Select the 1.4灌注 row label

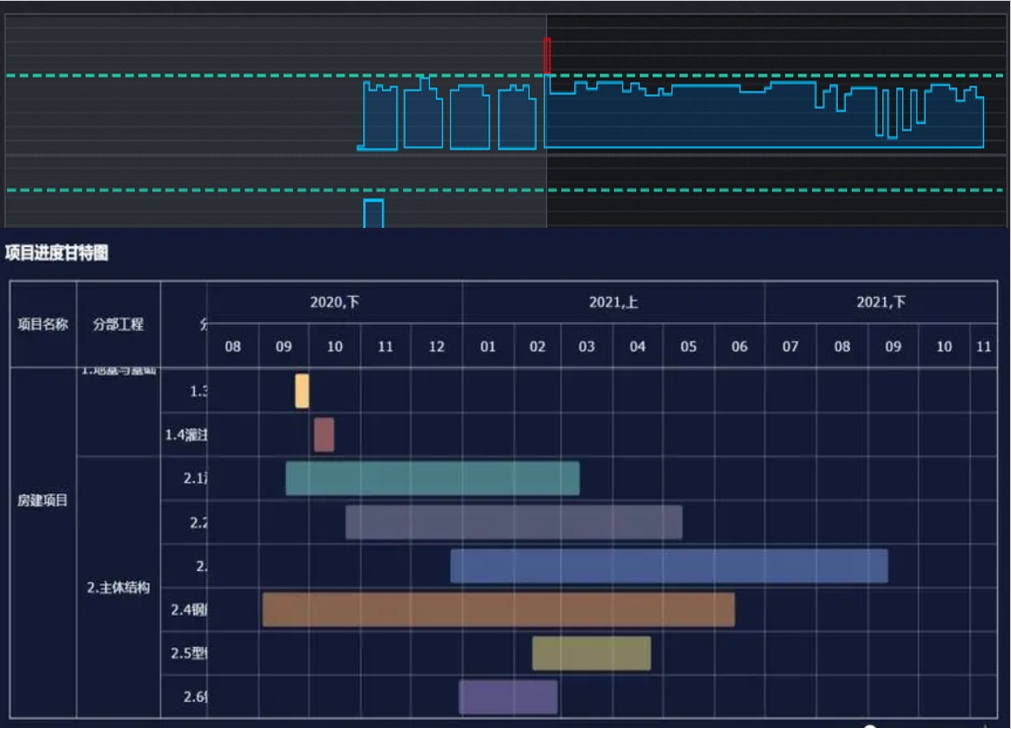186,435
